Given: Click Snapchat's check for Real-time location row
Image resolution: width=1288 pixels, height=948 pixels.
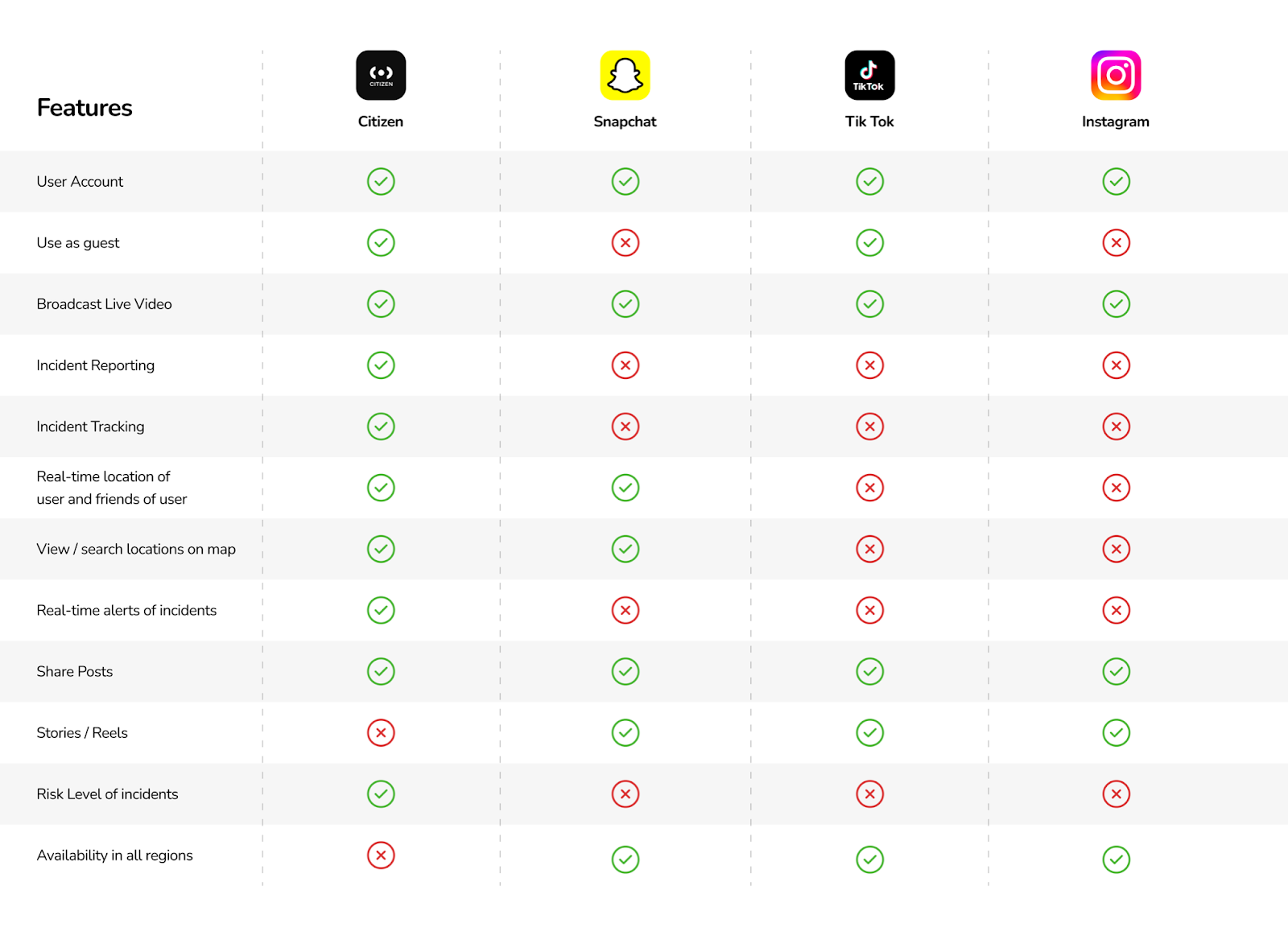Looking at the screenshot, I should click(x=625, y=488).
